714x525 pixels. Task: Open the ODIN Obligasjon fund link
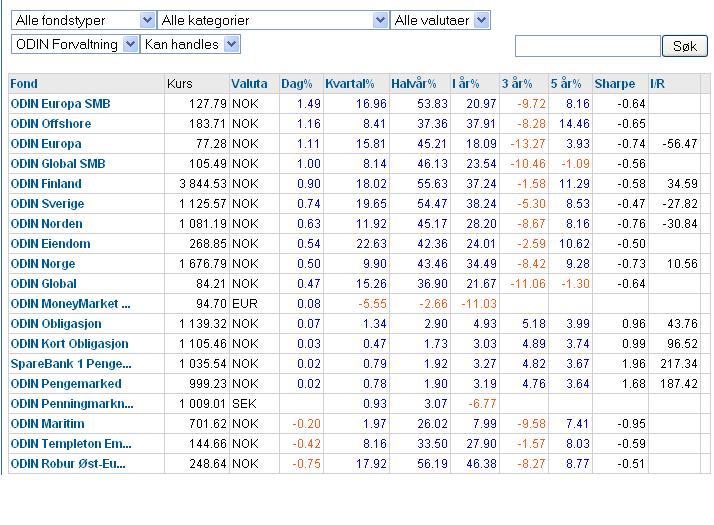coord(56,324)
